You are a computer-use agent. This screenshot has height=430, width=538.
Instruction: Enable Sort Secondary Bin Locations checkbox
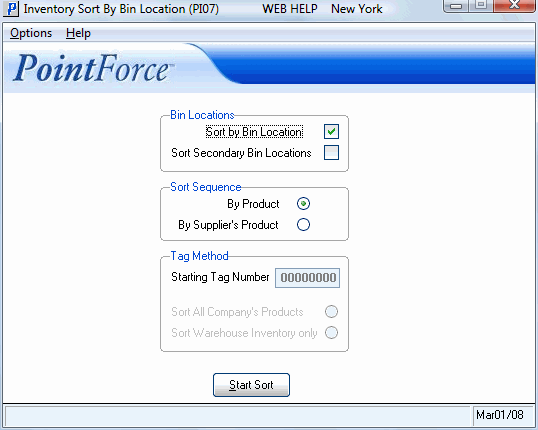[331, 153]
